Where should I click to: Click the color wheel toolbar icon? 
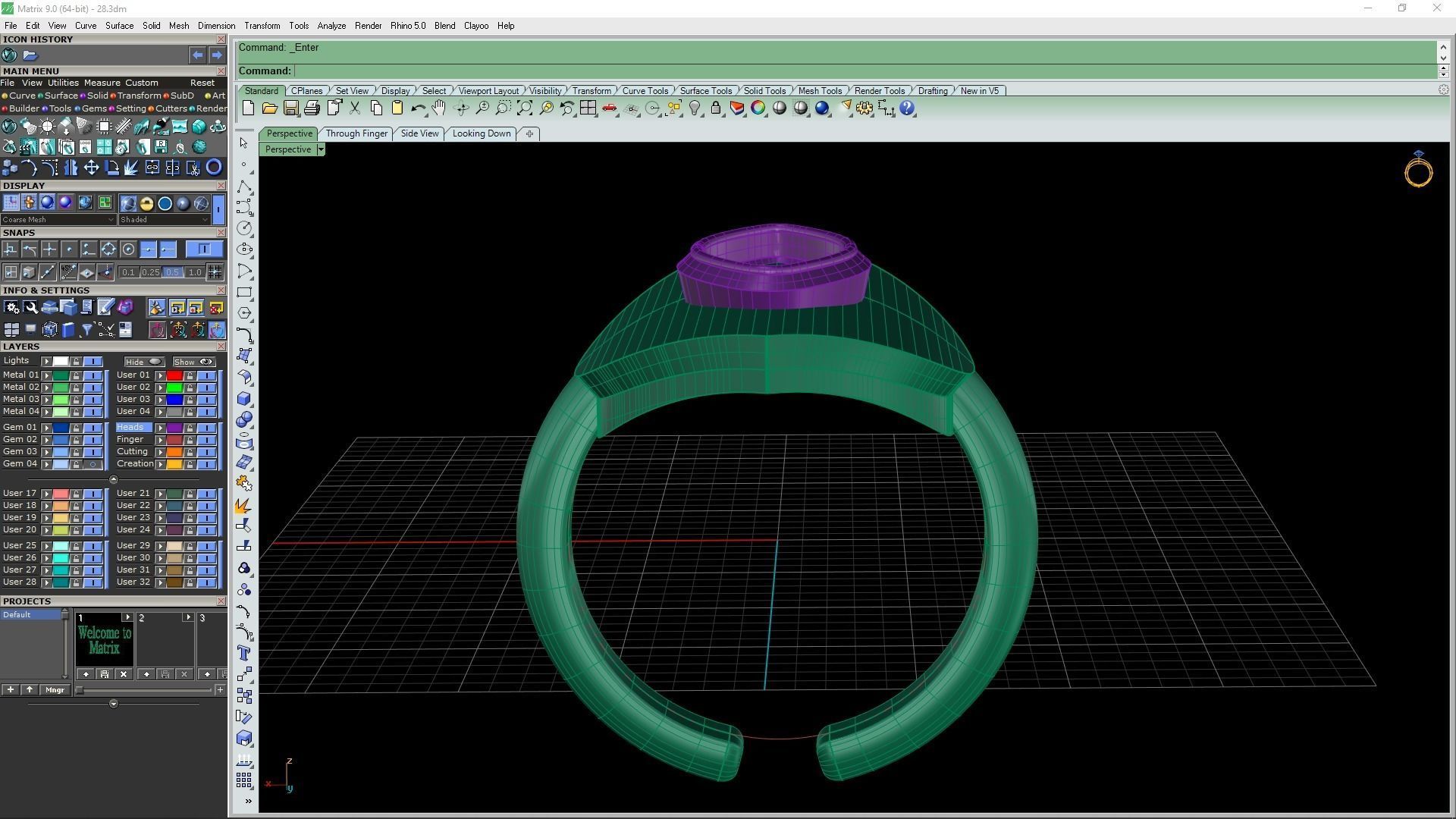coord(758,108)
